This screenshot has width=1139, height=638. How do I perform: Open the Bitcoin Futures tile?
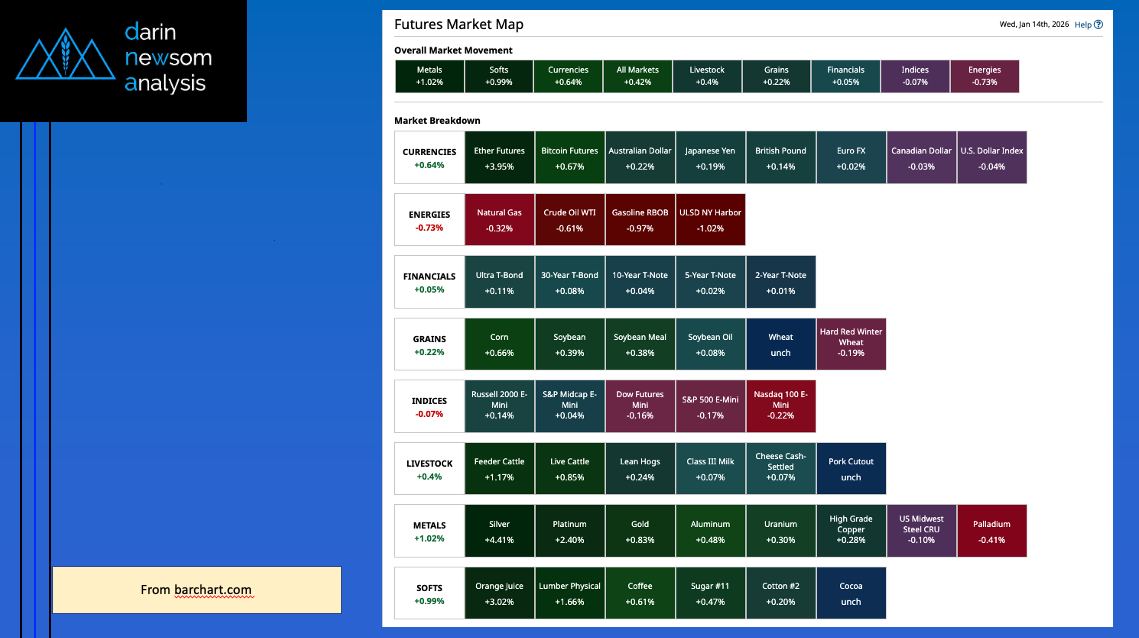(569, 158)
